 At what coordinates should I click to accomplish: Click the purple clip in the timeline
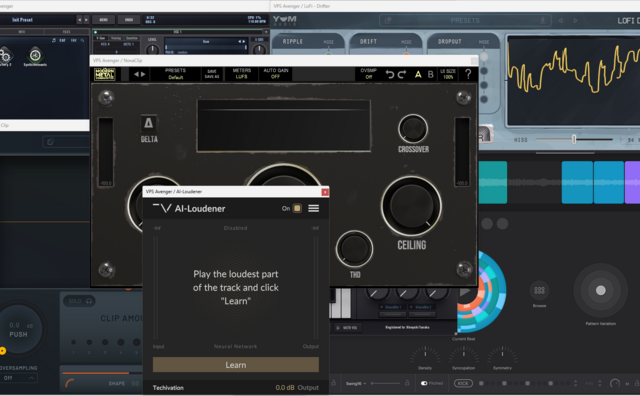[632, 182]
